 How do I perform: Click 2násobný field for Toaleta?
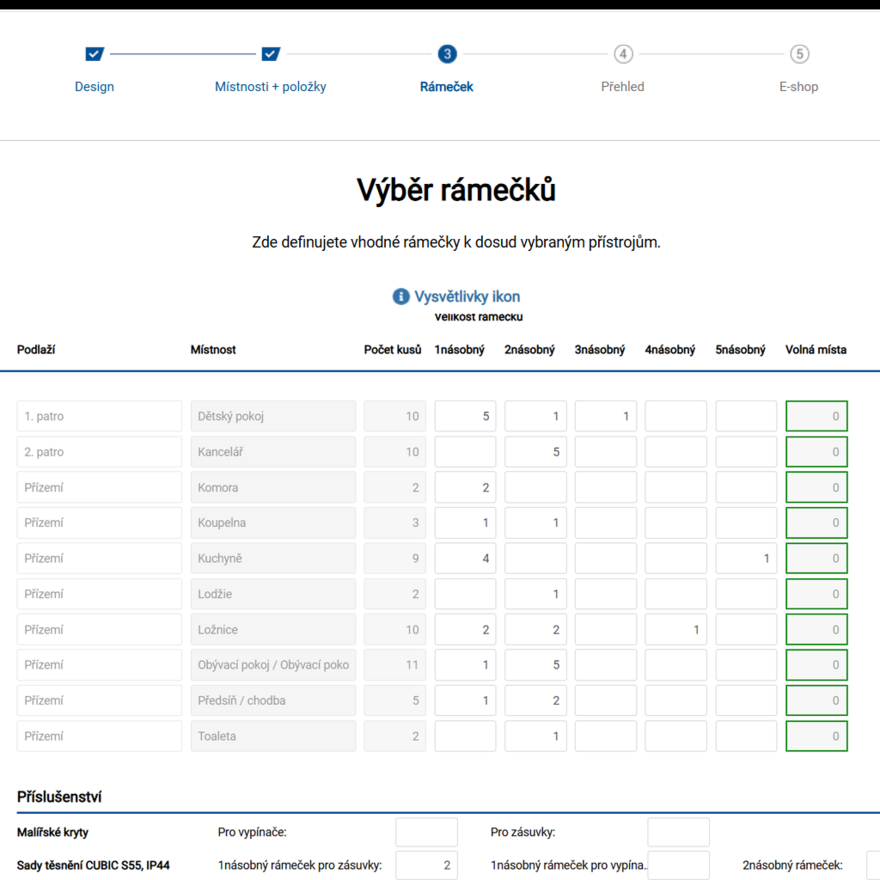click(535, 736)
